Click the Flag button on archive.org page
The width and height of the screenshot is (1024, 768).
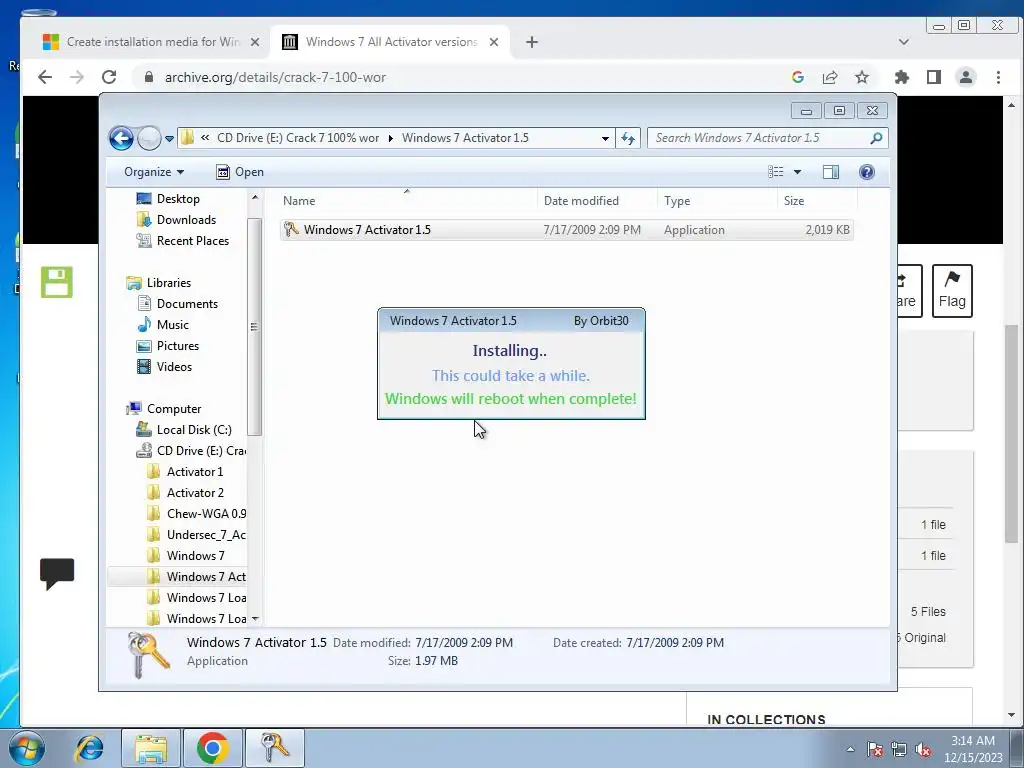tap(952, 291)
